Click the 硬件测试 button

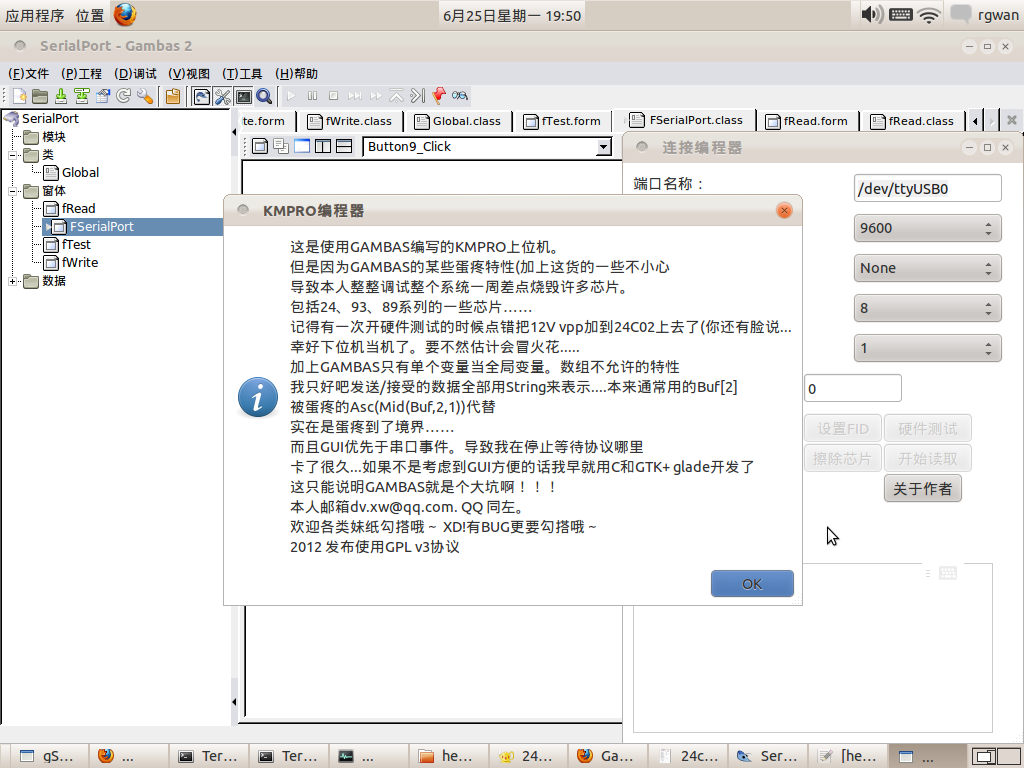click(928, 429)
